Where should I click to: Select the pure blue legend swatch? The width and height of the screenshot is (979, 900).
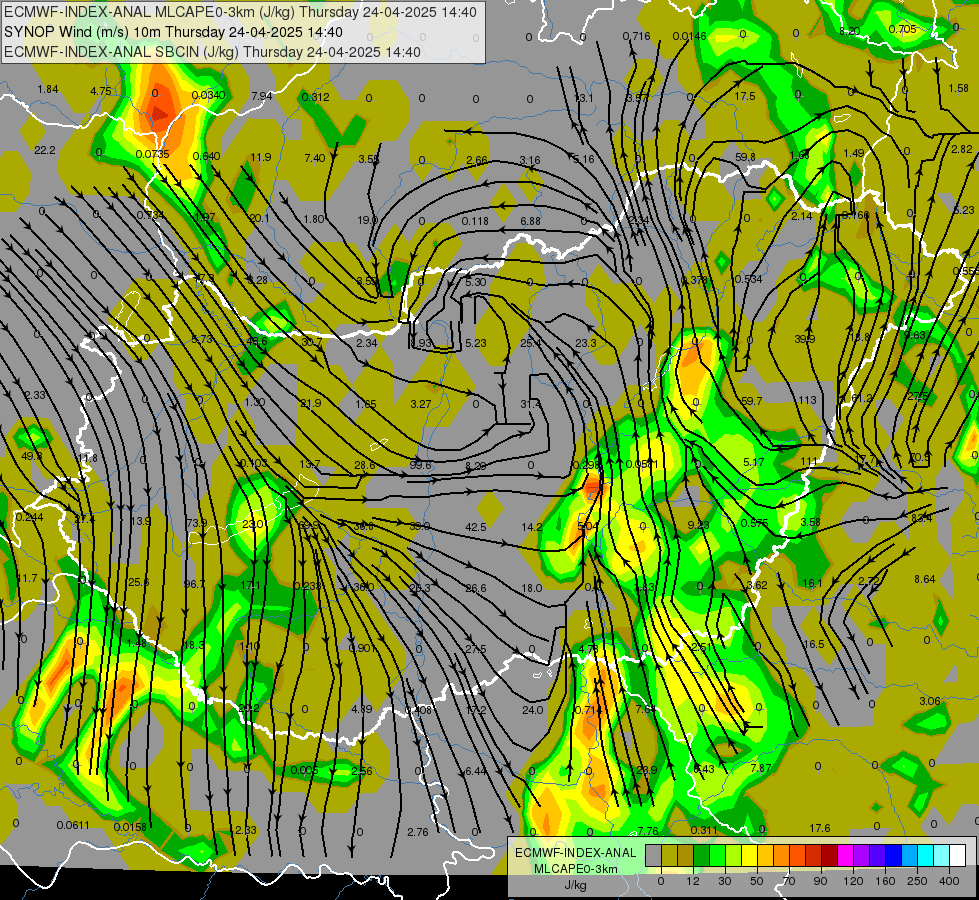pos(893,856)
